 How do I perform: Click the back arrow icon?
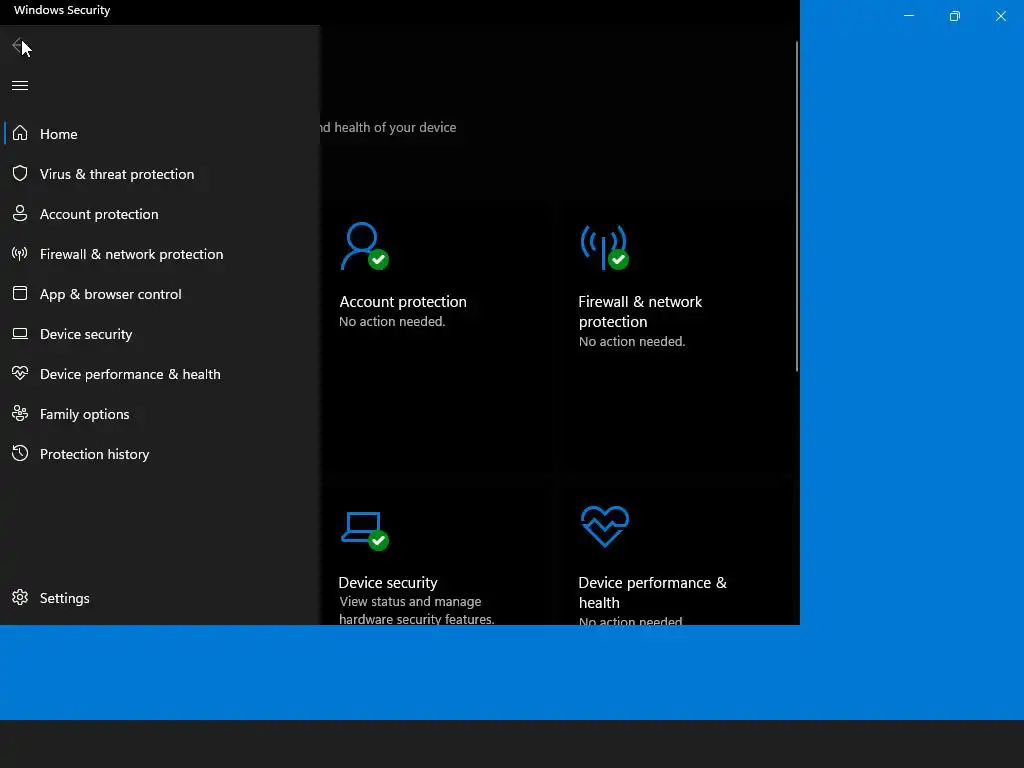point(18,45)
